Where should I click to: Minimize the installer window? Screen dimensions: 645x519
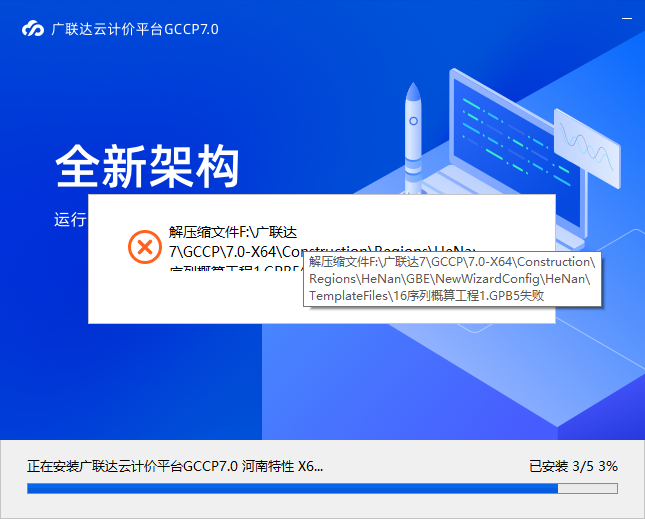626,18
